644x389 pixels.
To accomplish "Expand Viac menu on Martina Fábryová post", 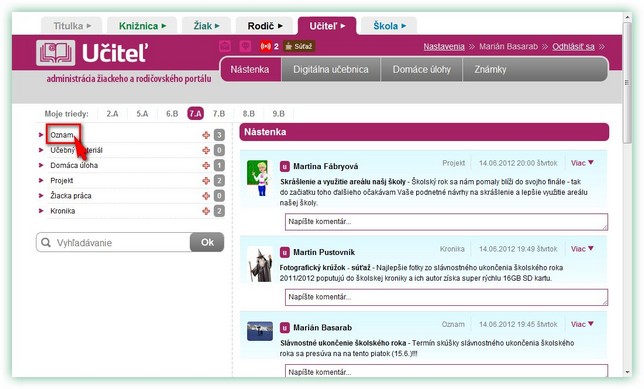I will [x=582, y=163].
